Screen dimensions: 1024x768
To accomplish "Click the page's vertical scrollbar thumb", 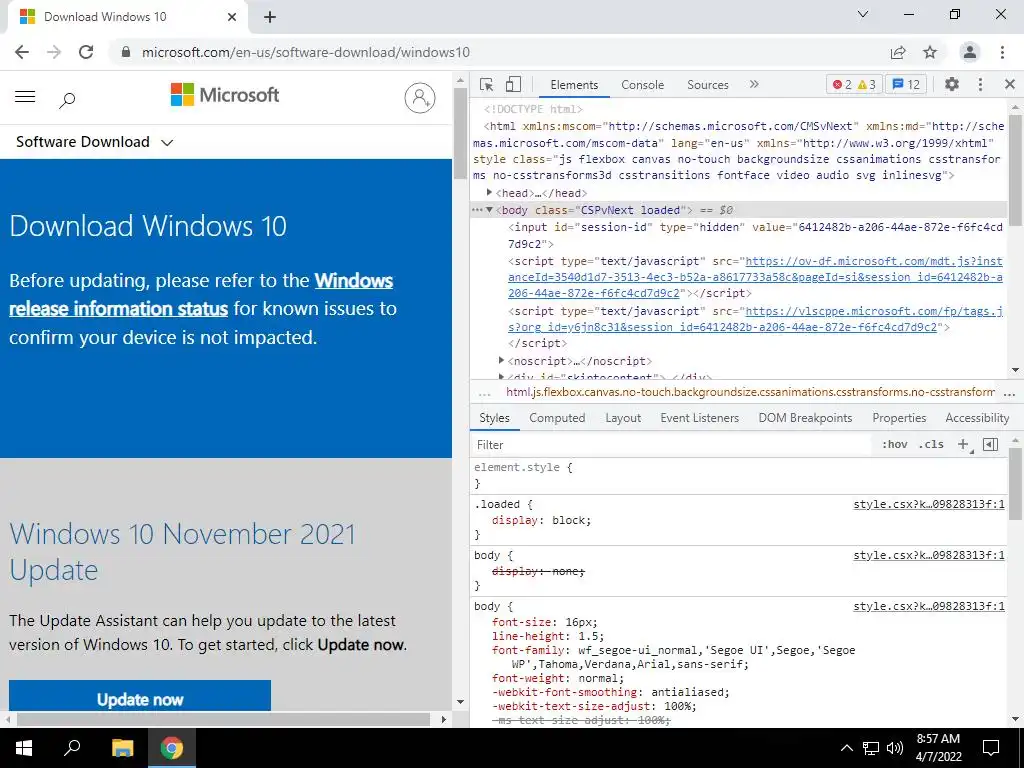I will pyautogui.click(x=460, y=133).
